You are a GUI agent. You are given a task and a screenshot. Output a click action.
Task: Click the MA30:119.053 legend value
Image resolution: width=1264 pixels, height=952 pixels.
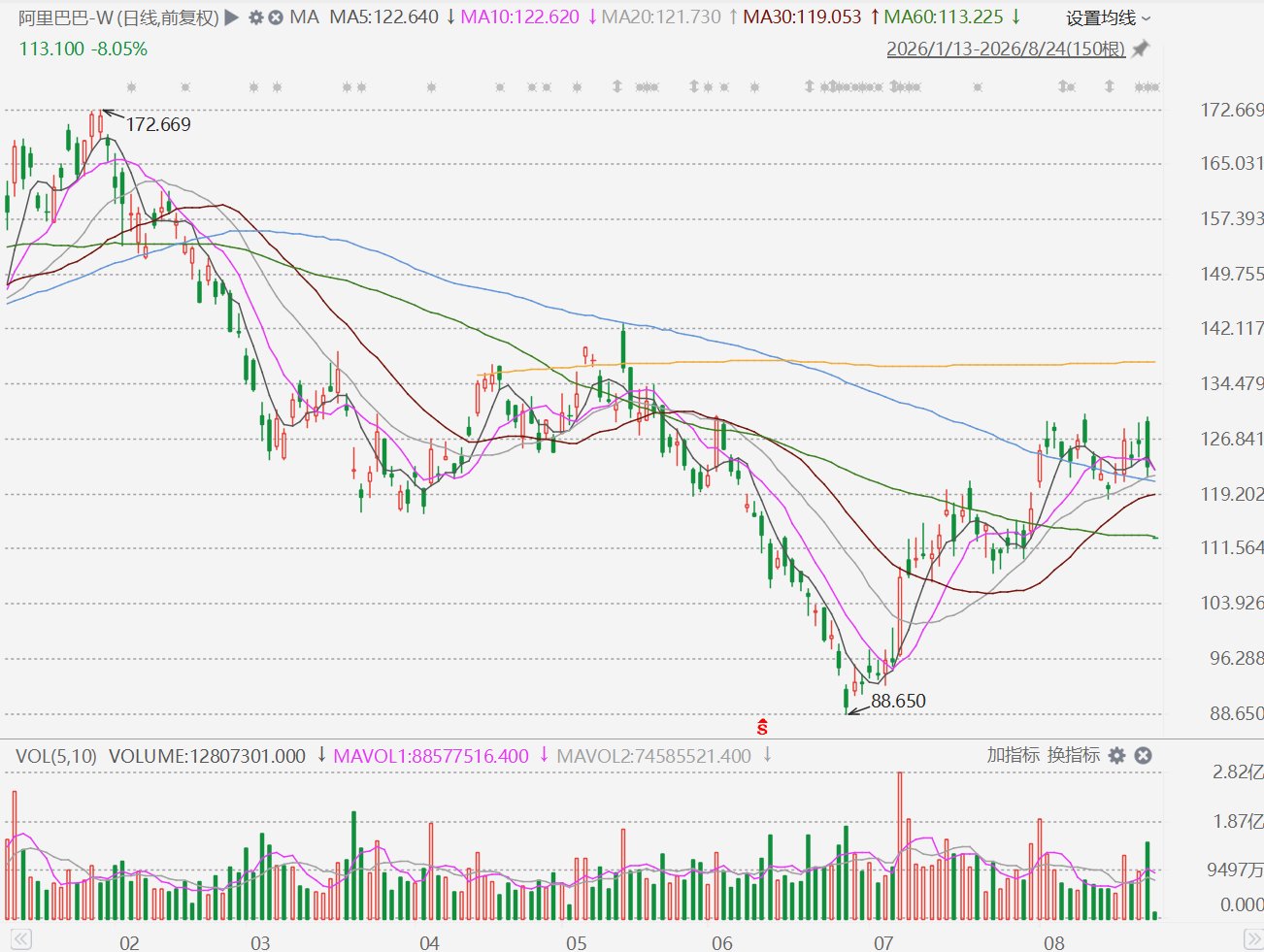[x=803, y=17]
